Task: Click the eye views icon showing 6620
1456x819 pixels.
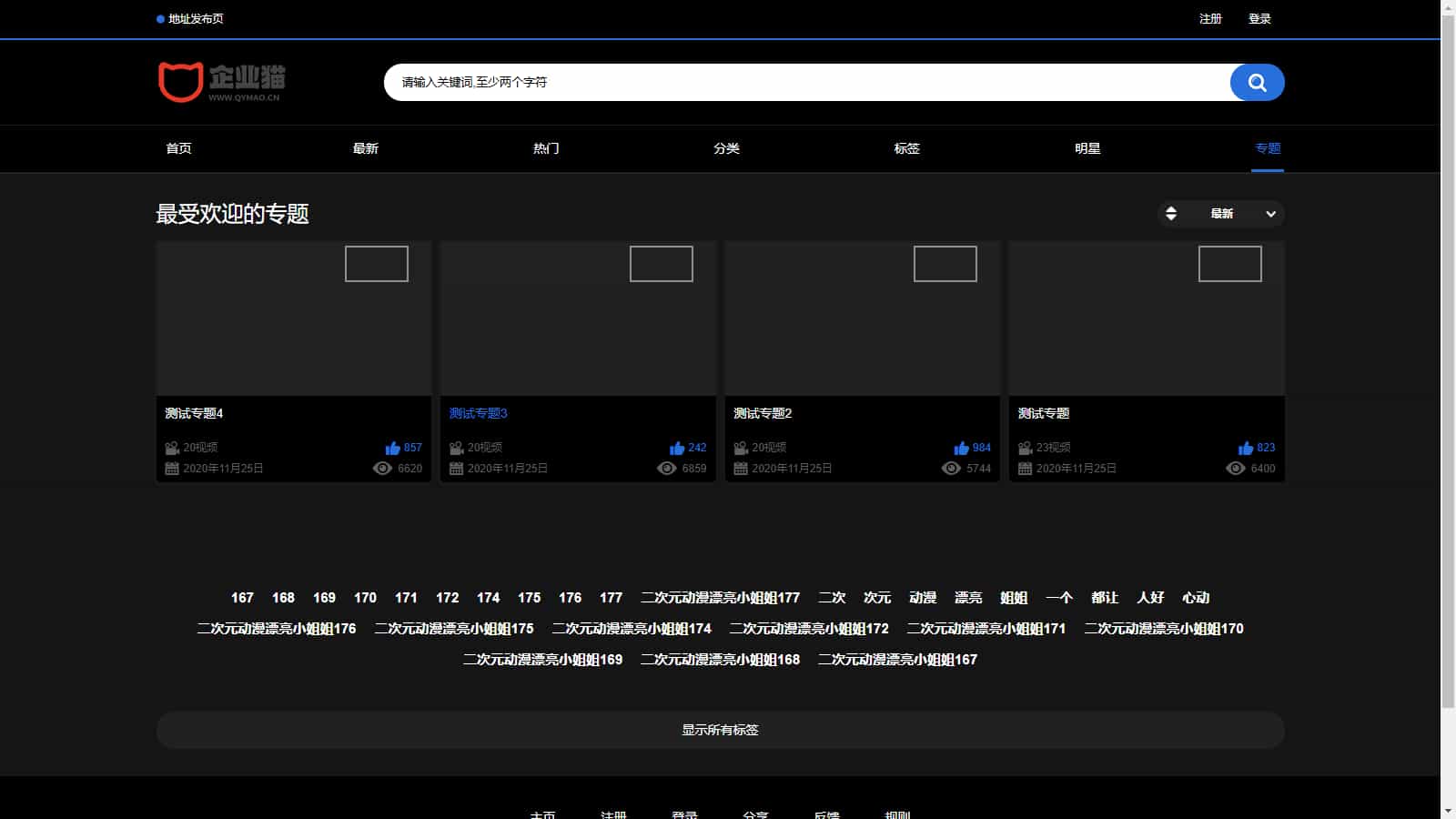Action: pyautogui.click(x=382, y=469)
